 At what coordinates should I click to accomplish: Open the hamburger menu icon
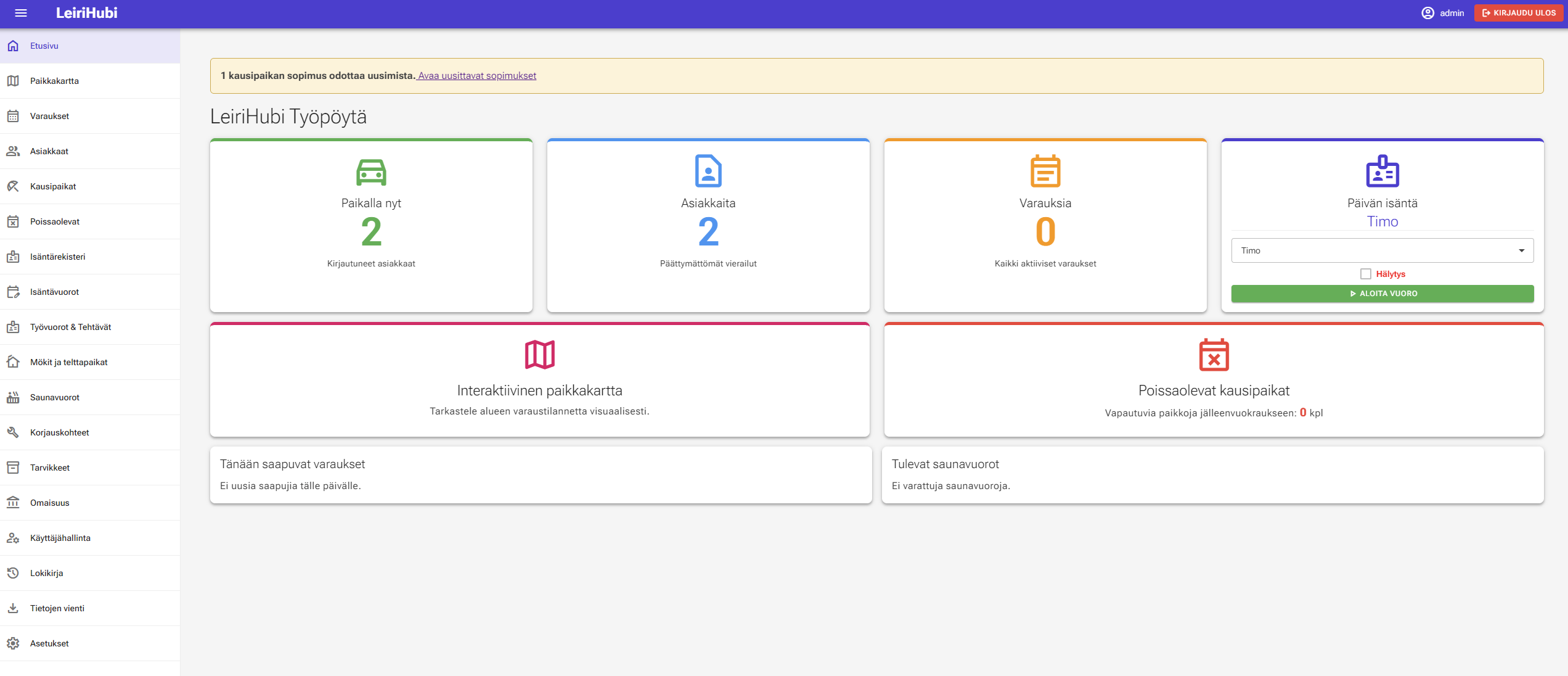(x=21, y=13)
